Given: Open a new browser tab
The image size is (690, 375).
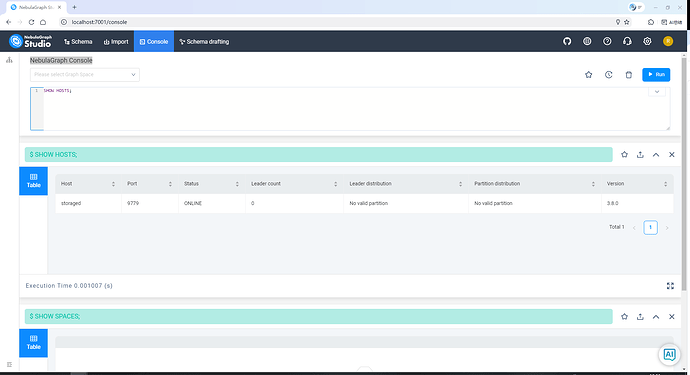Looking at the screenshot, I should (x=74, y=7).
